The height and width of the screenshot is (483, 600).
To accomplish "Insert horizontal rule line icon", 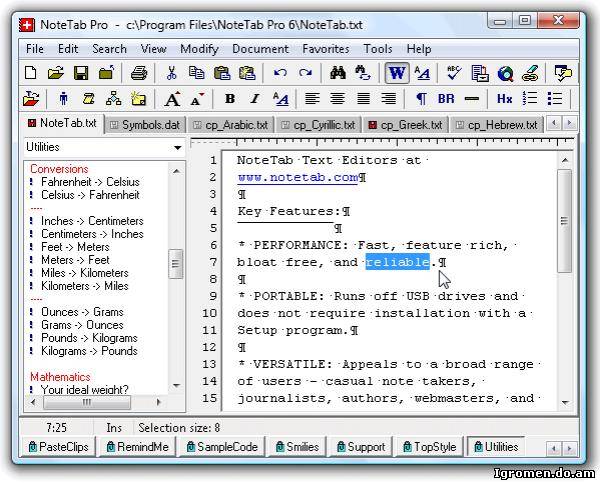I will pos(471,99).
